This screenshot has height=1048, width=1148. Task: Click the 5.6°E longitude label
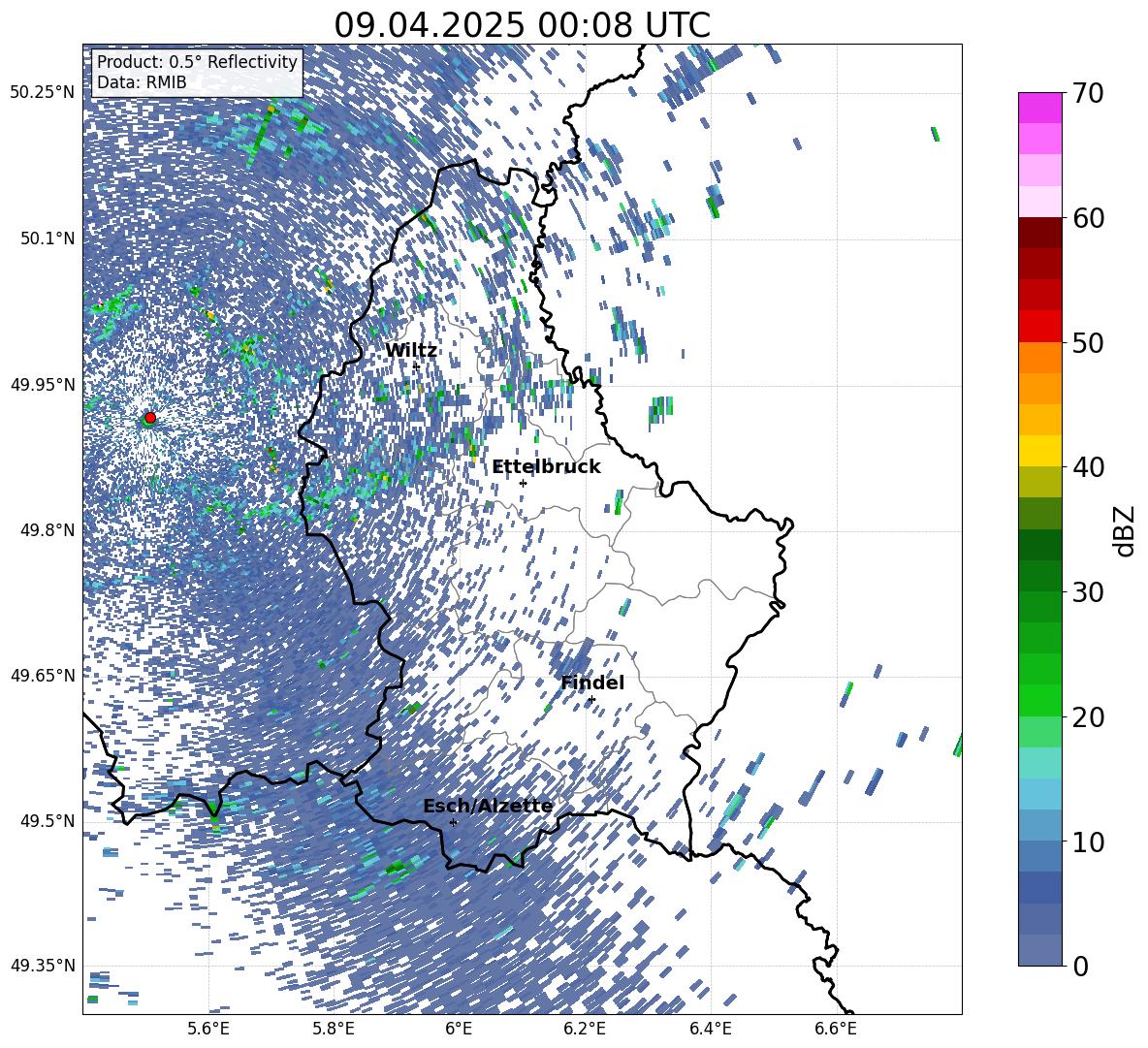[x=208, y=1029]
